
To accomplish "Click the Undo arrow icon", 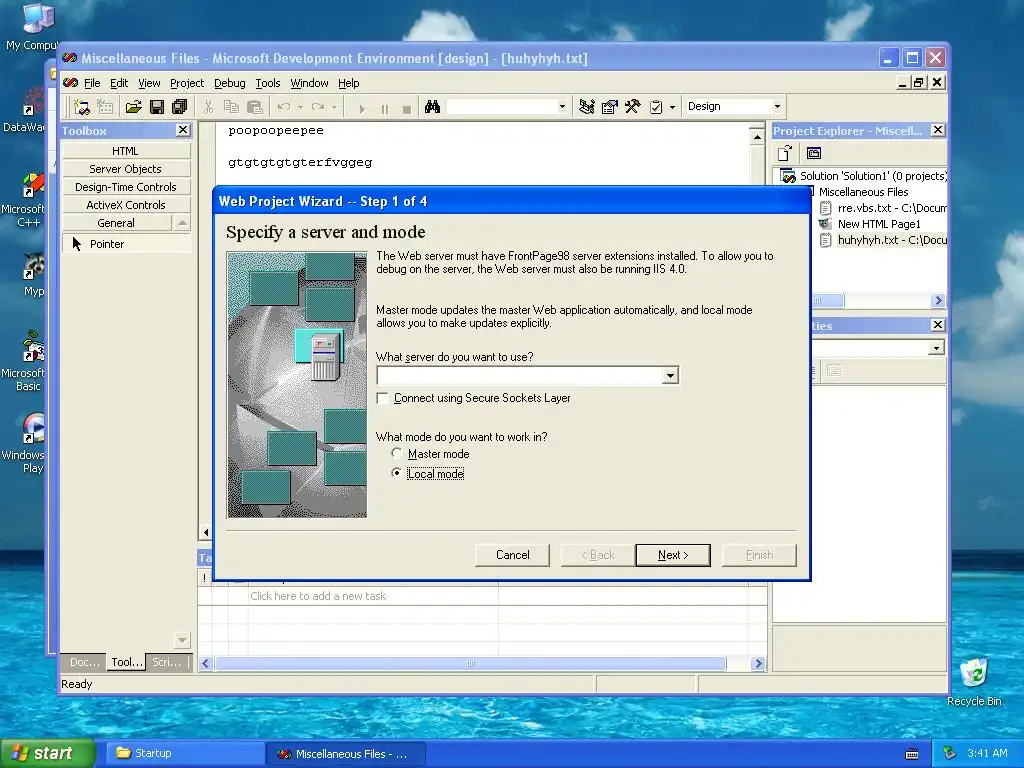I will click(x=284, y=107).
